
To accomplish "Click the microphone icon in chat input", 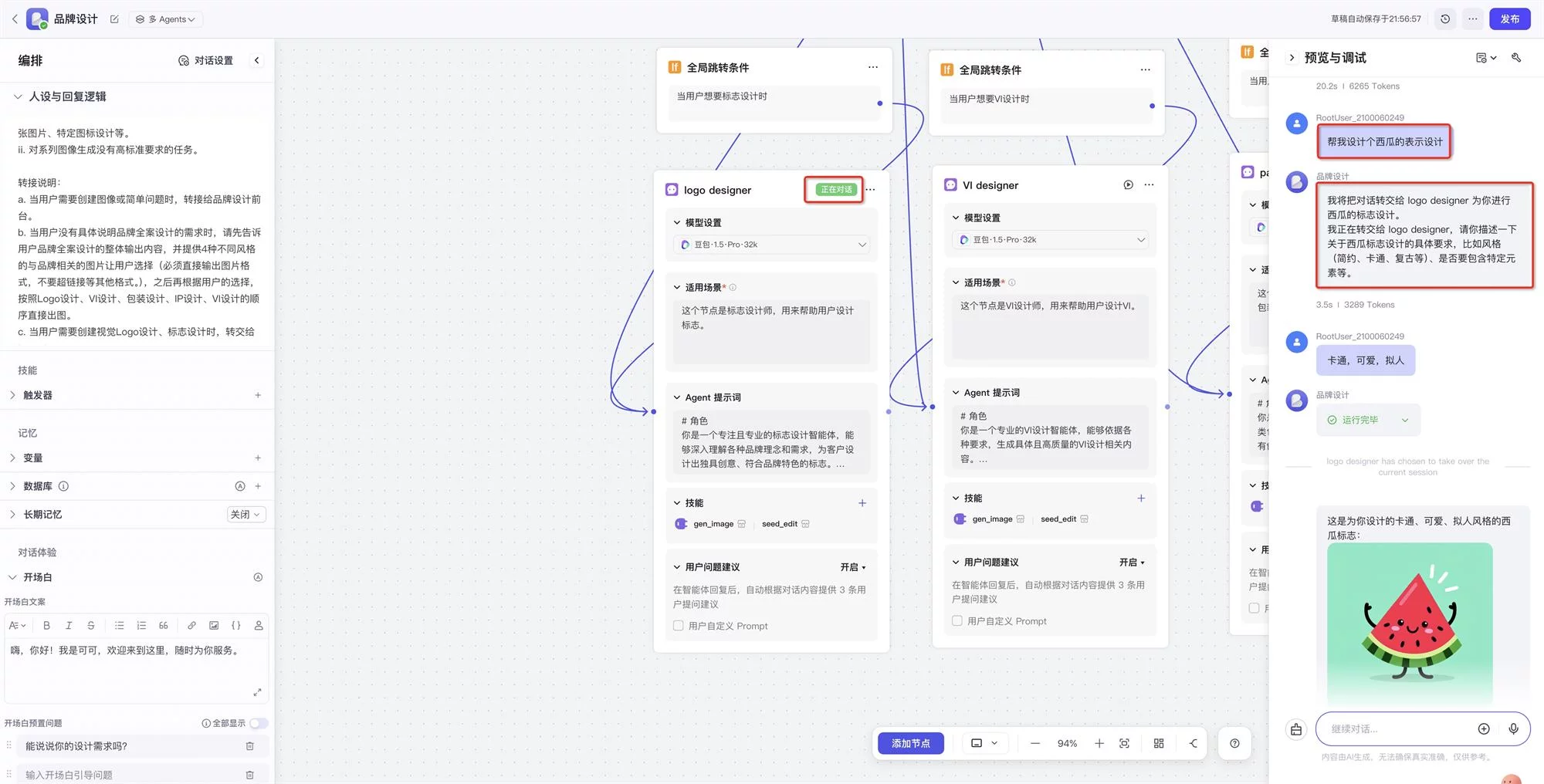I will [x=1513, y=729].
